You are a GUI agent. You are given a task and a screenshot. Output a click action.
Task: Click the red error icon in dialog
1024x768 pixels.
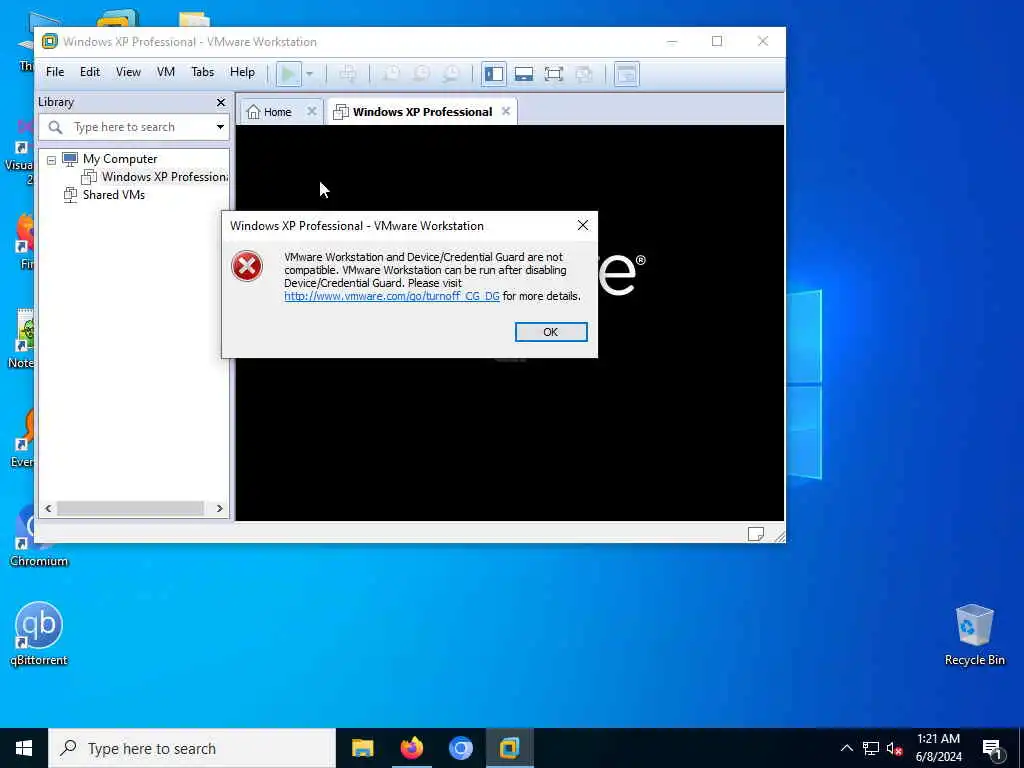pos(247,266)
